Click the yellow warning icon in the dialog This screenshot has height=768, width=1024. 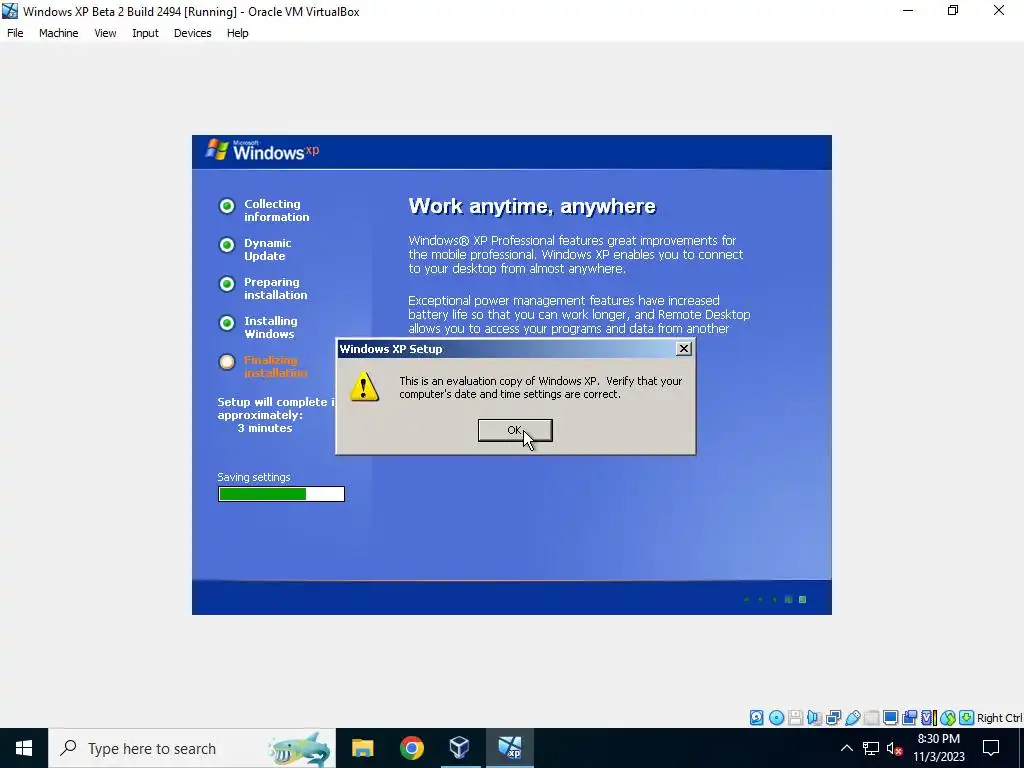tap(364, 387)
